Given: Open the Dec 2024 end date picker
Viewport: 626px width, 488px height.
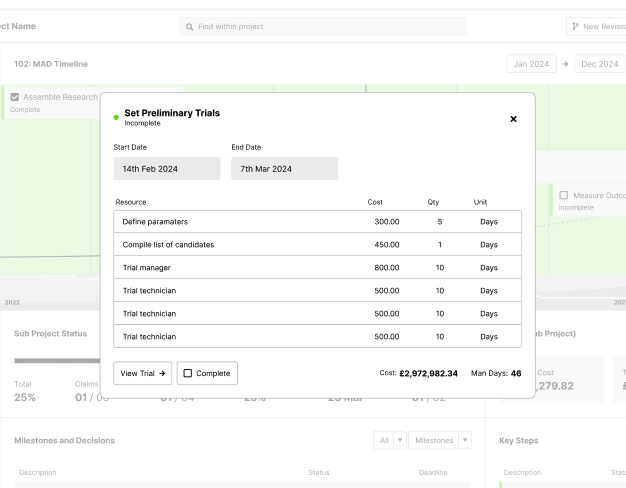Looking at the screenshot, I should pyautogui.click(x=600, y=64).
